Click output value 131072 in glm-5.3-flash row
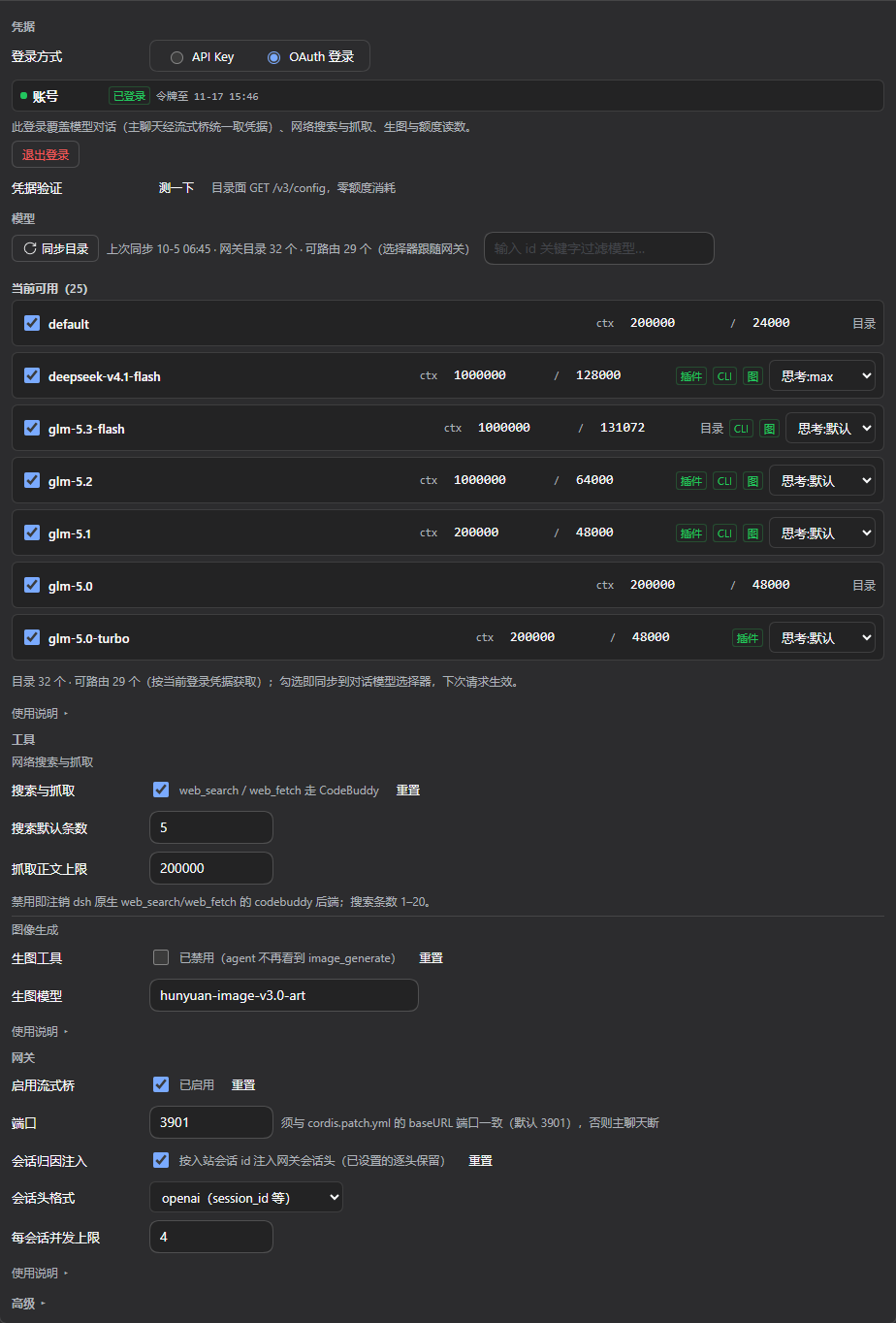896x1323 pixels. coord(623,428)
